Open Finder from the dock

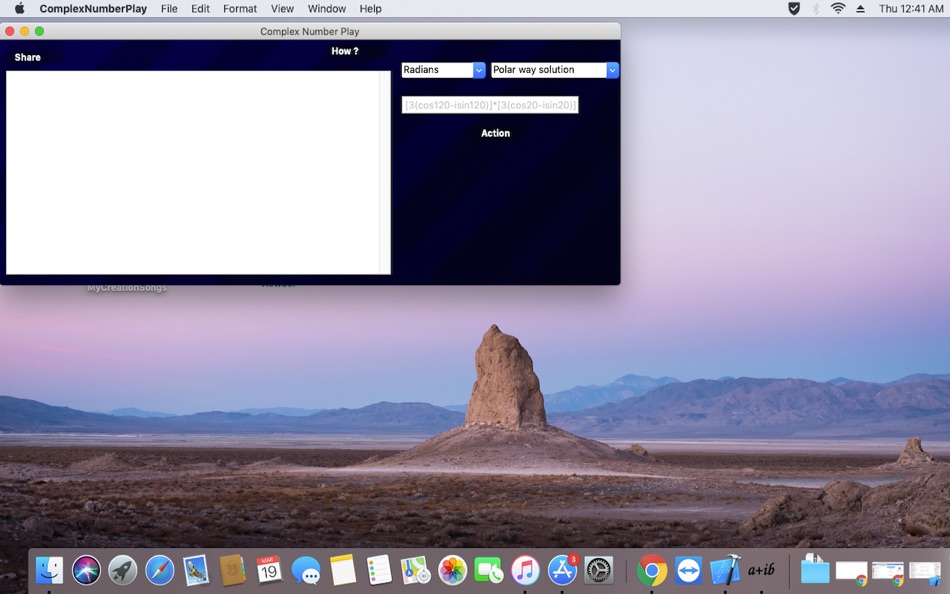50,570
